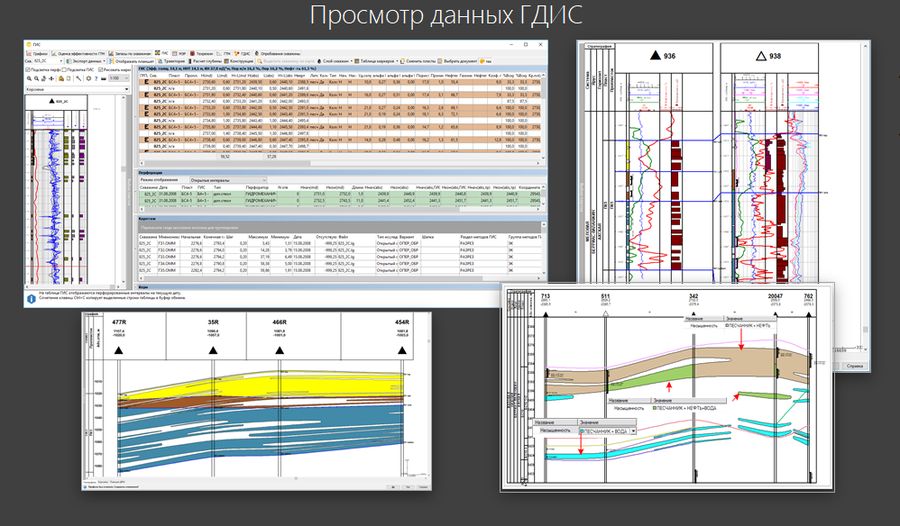Image resolution: width=900 pixels, height=526 pixels.
Task: Click well 938 header in correlation window
Action: click(769, 56)
